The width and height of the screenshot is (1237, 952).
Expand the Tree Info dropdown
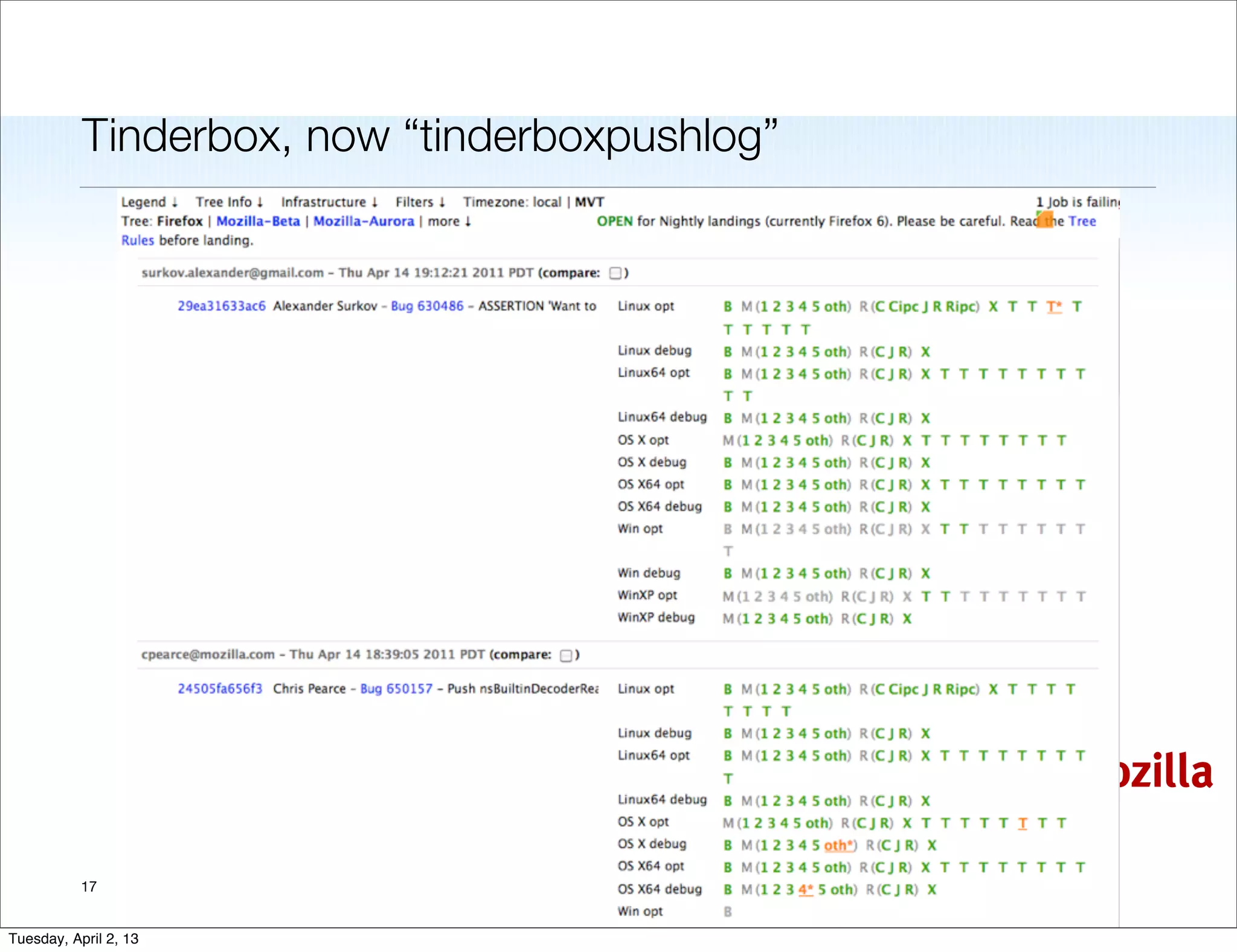pos(229,202)
